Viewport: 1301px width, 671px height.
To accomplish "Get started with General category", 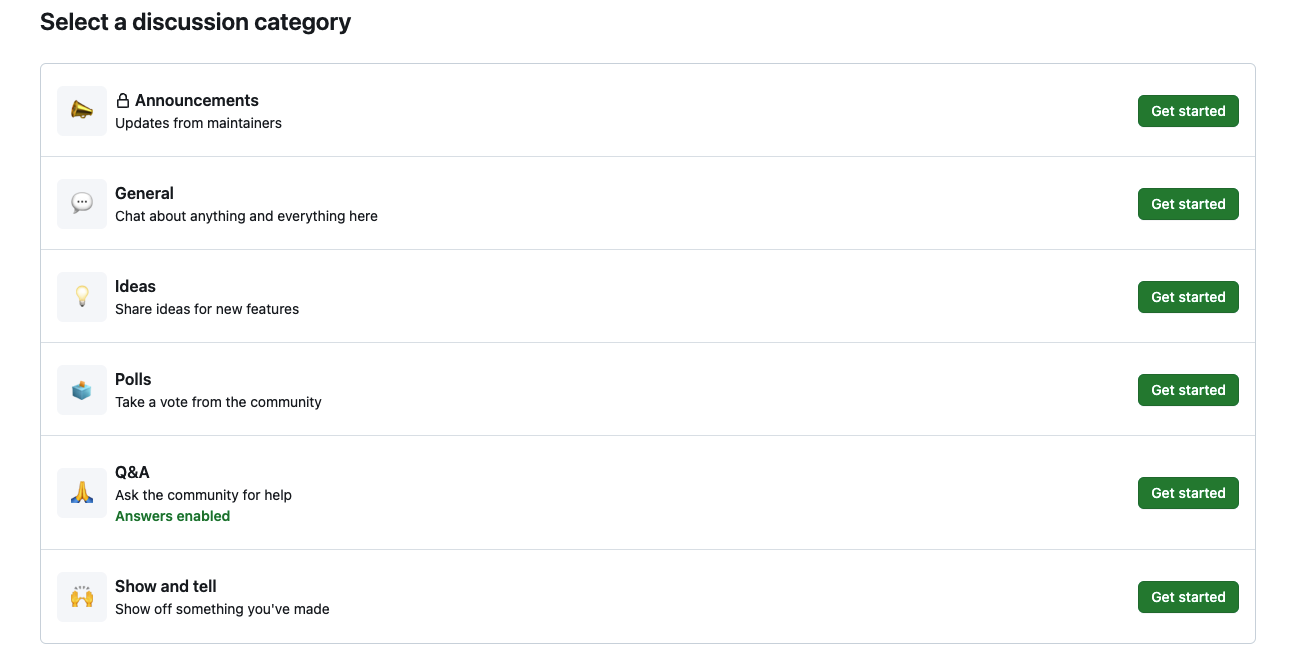I will click(x=1188, y=204).
